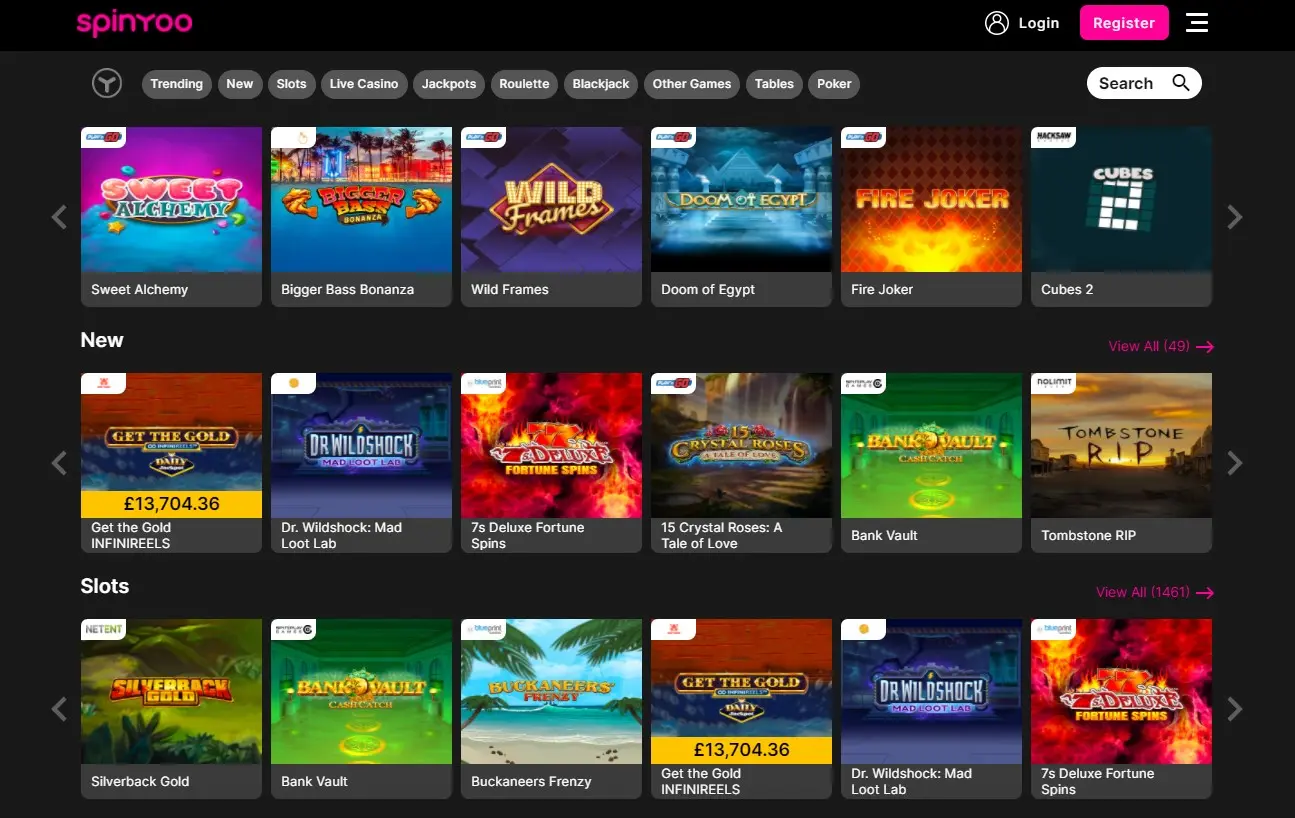The image size is (1295, 818).
Task: Click Nolimit badge on Tombstone RIP
Action: (1053, 383)
